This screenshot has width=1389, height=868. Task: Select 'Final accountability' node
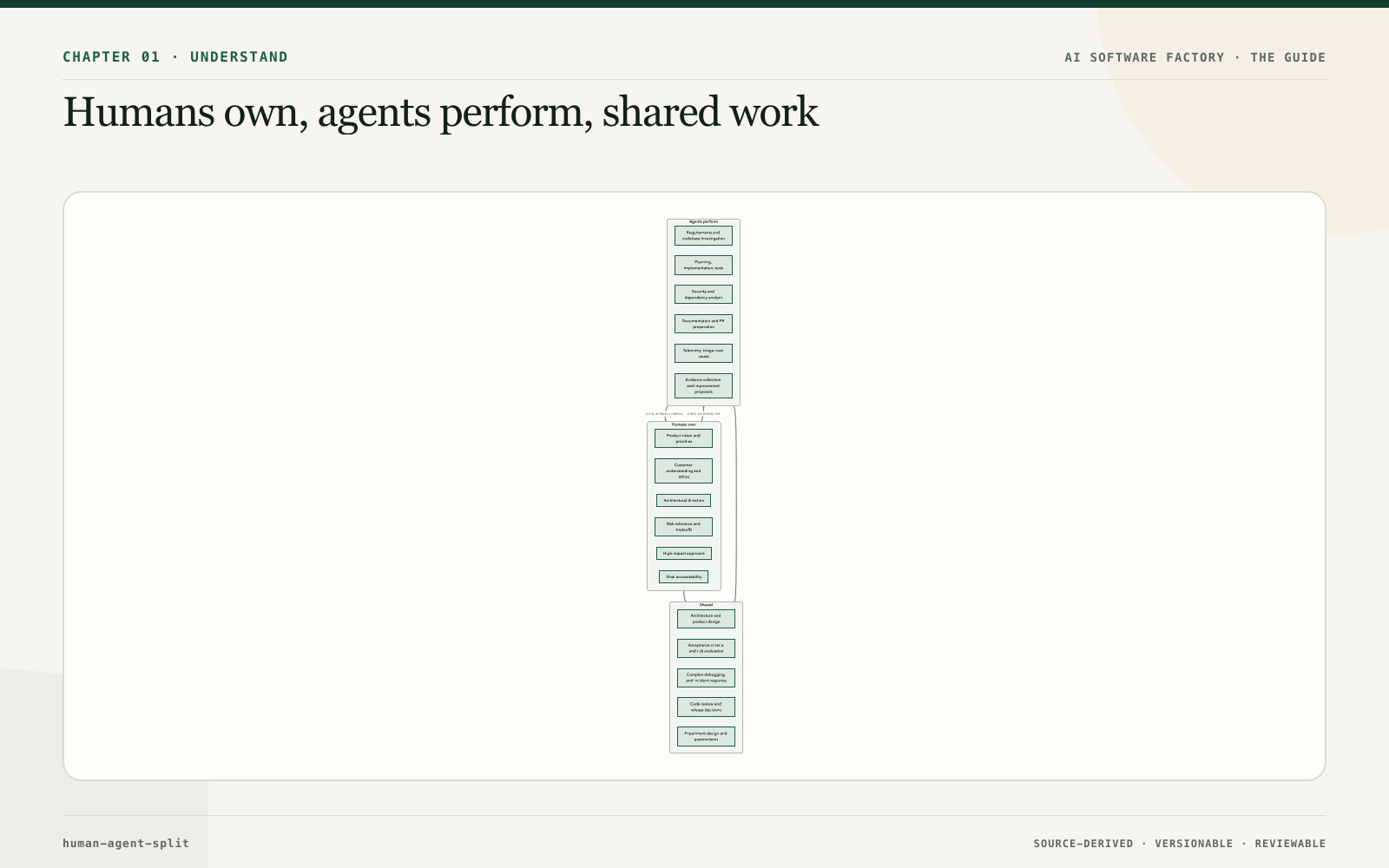tap(683, 576)
